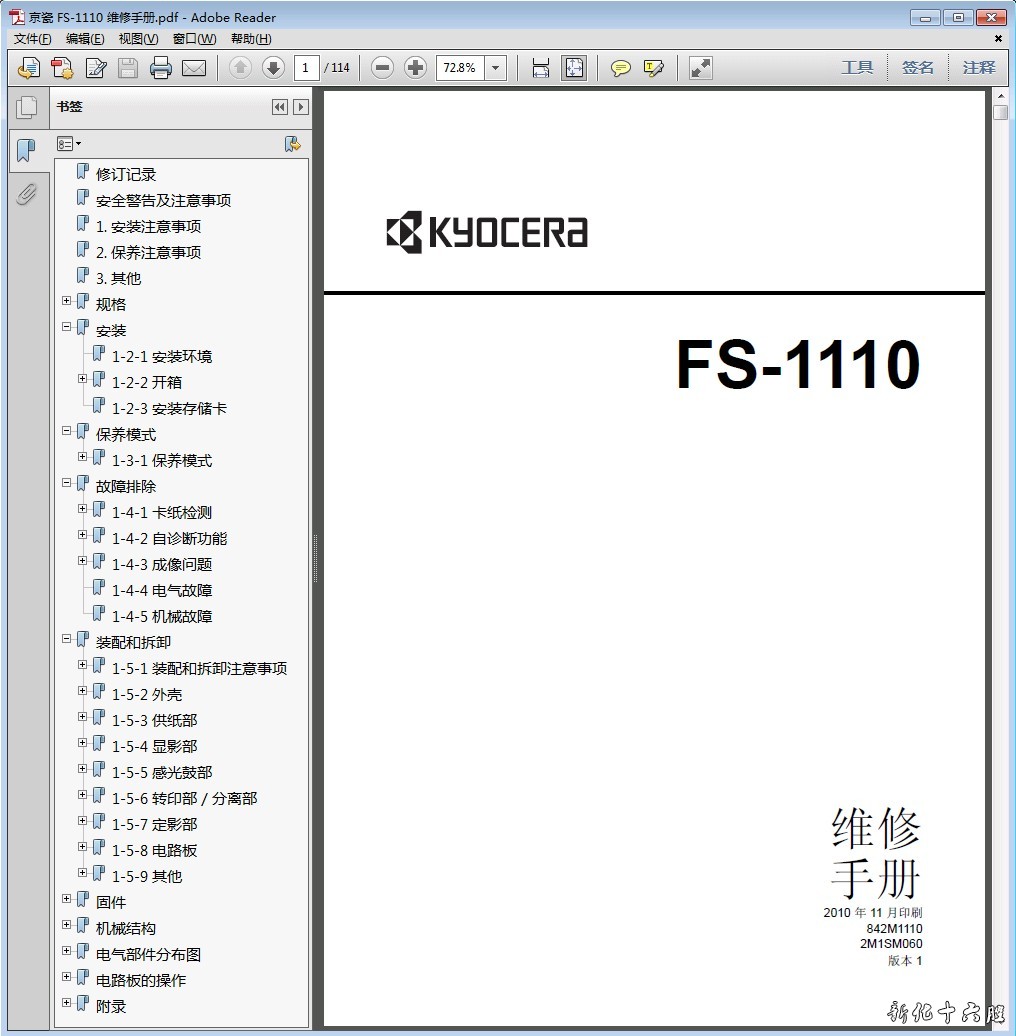Open the 视图(V) menu

[138, 39]
